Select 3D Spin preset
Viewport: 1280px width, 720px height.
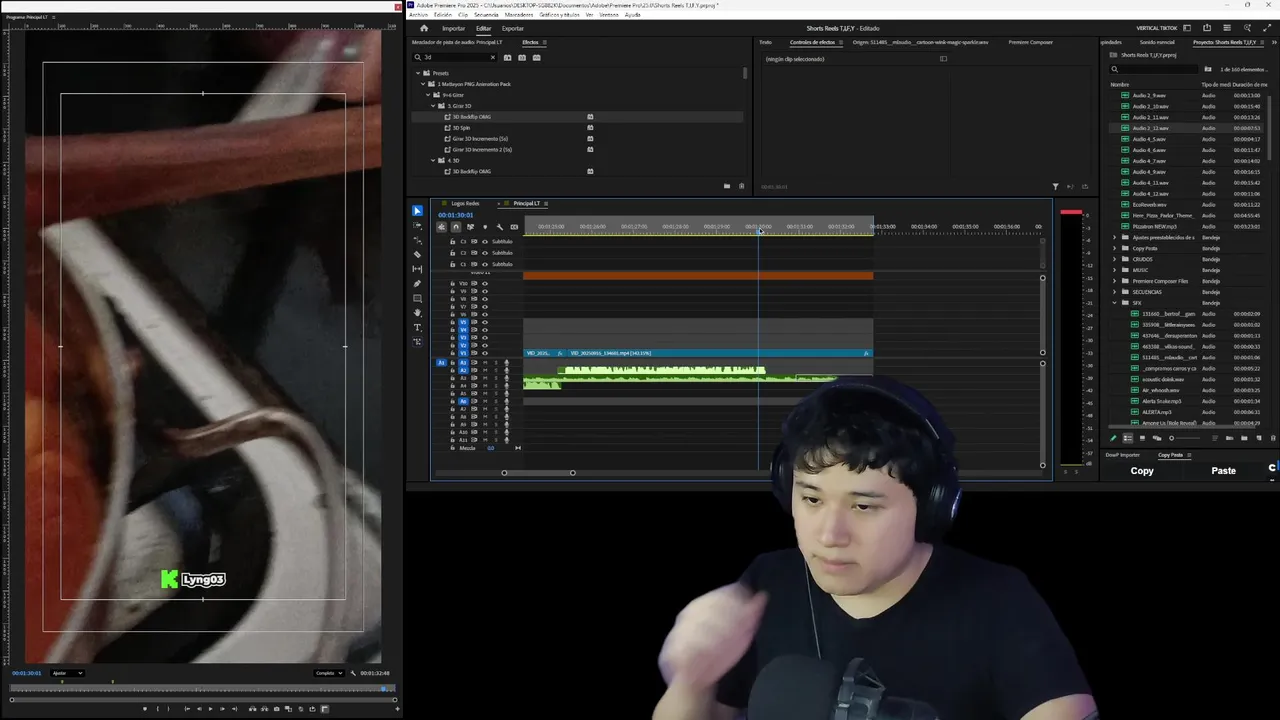click(461, 128)
